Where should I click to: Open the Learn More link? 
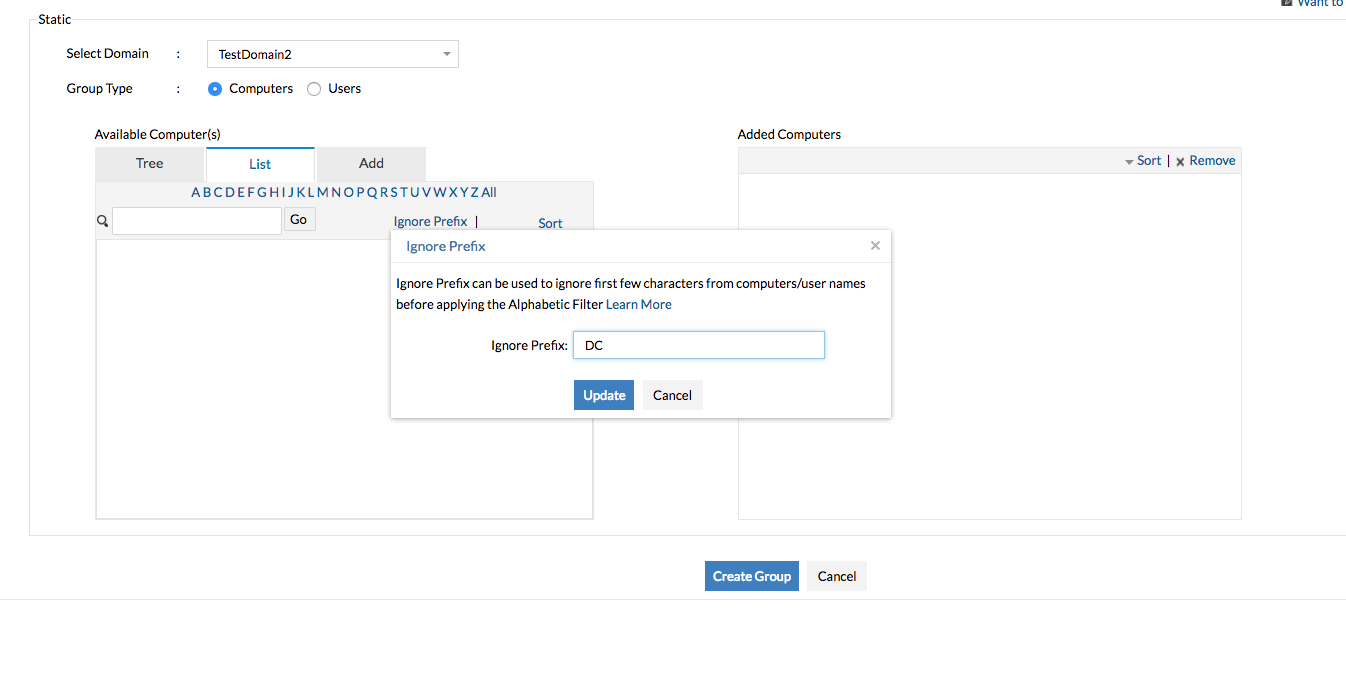coord(639,304)
